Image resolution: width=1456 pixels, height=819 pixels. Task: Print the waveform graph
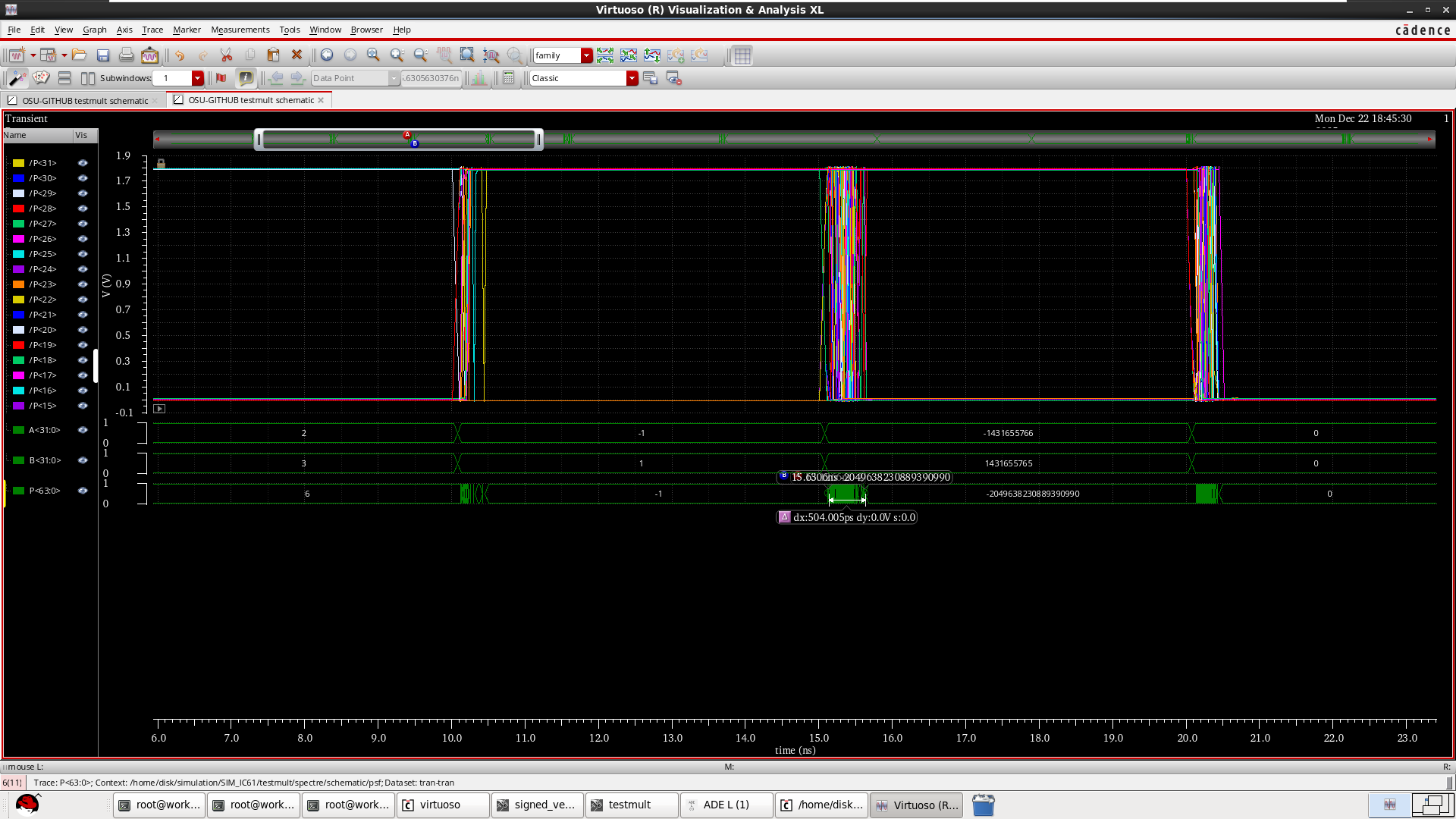click(126, 55)
